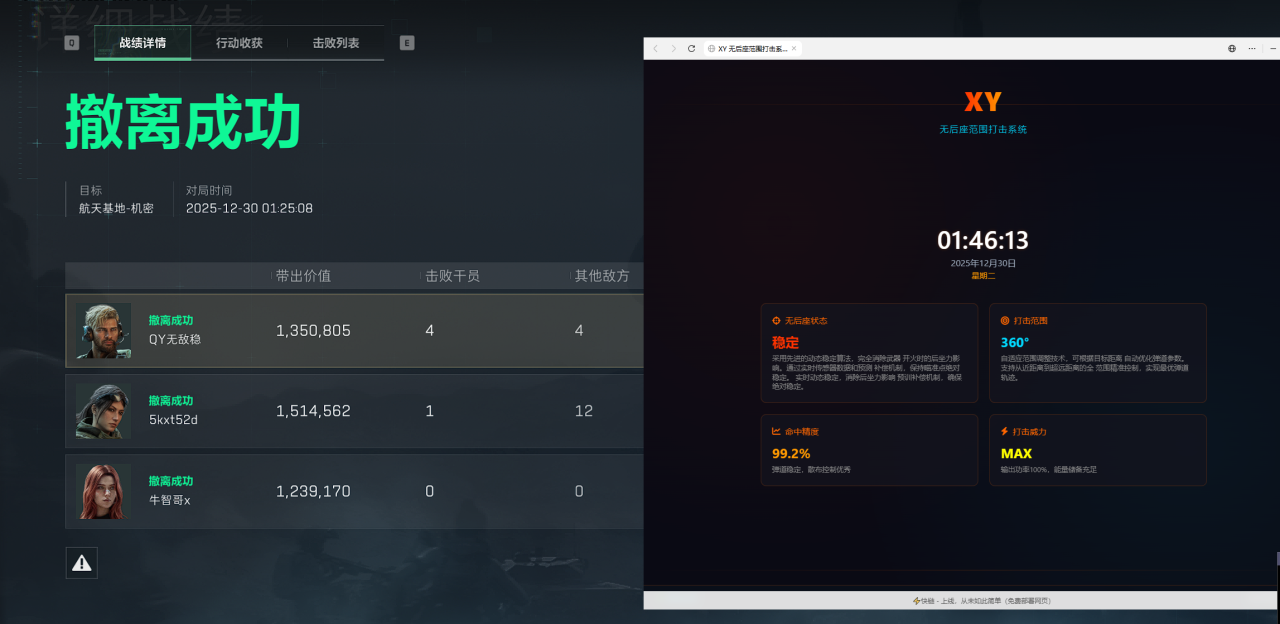Image resolution: width=1280 pixels, height=624 pixels.
Task: Click the crosshair icon beside 无后座状态
Action: click(776, 321)
